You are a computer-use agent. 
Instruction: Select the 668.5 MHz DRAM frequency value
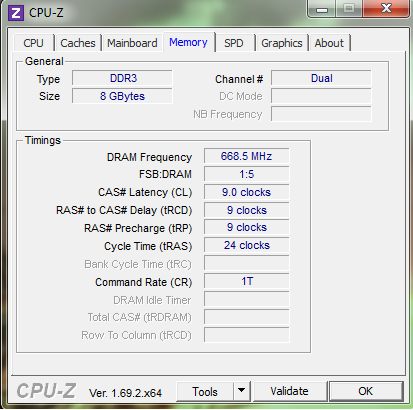[x=247, y=156]
